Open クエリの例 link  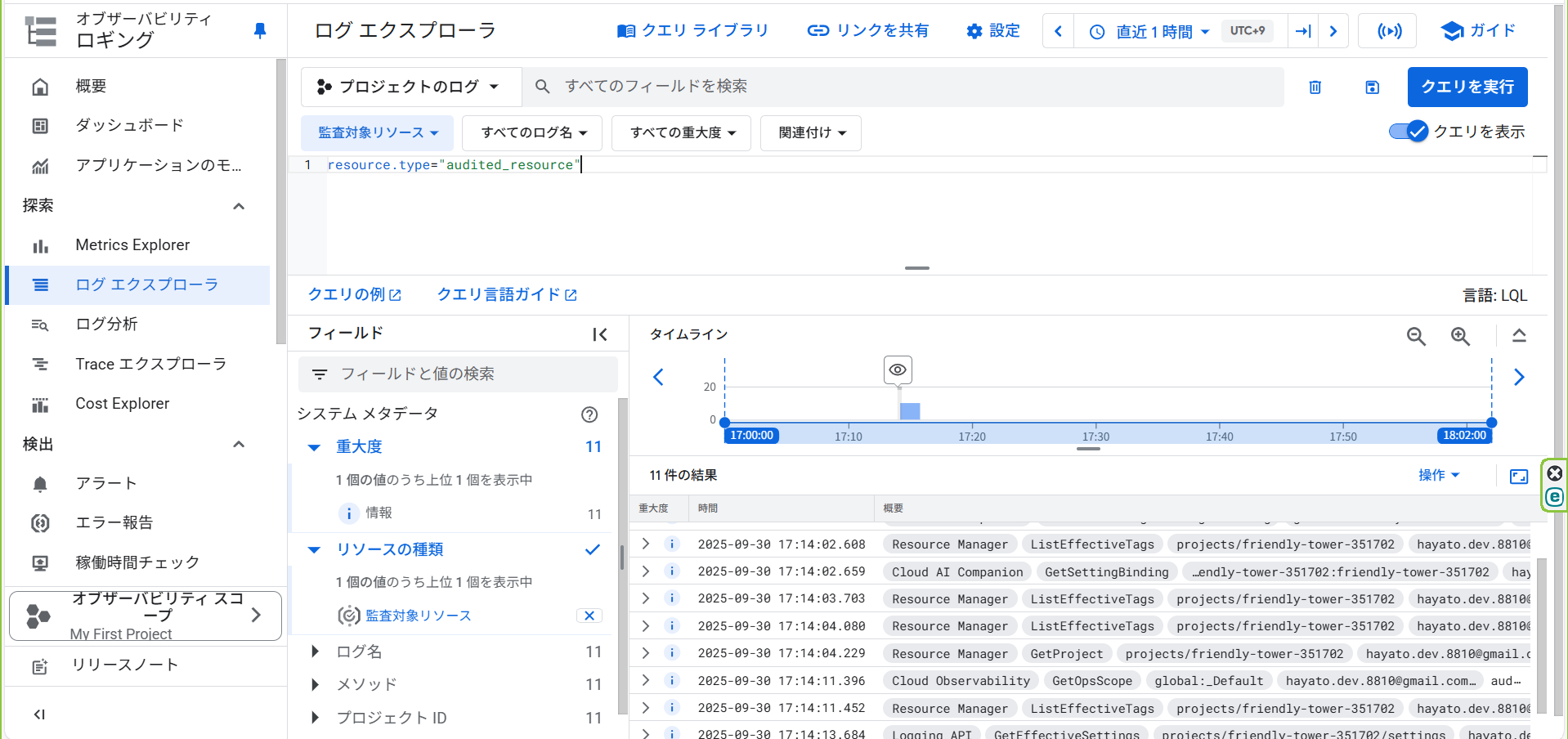(x=354, y=294)
